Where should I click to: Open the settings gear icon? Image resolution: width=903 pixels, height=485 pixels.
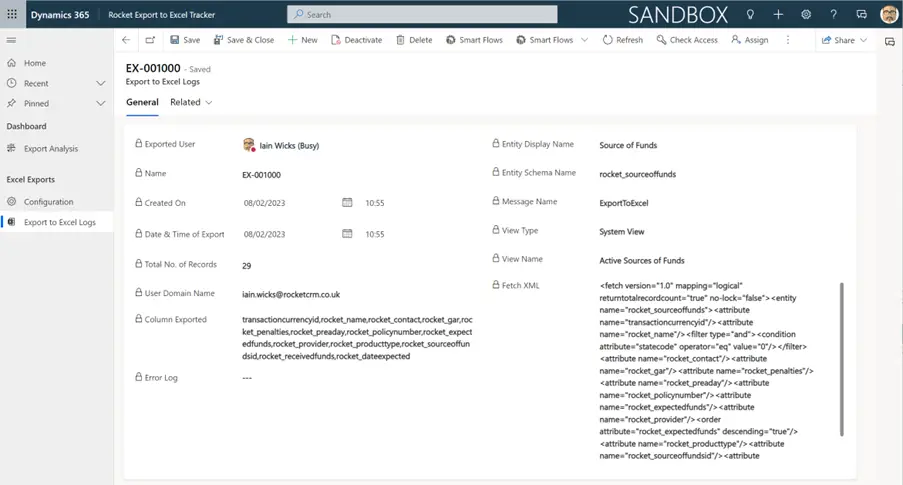click(x=806, y=14)
